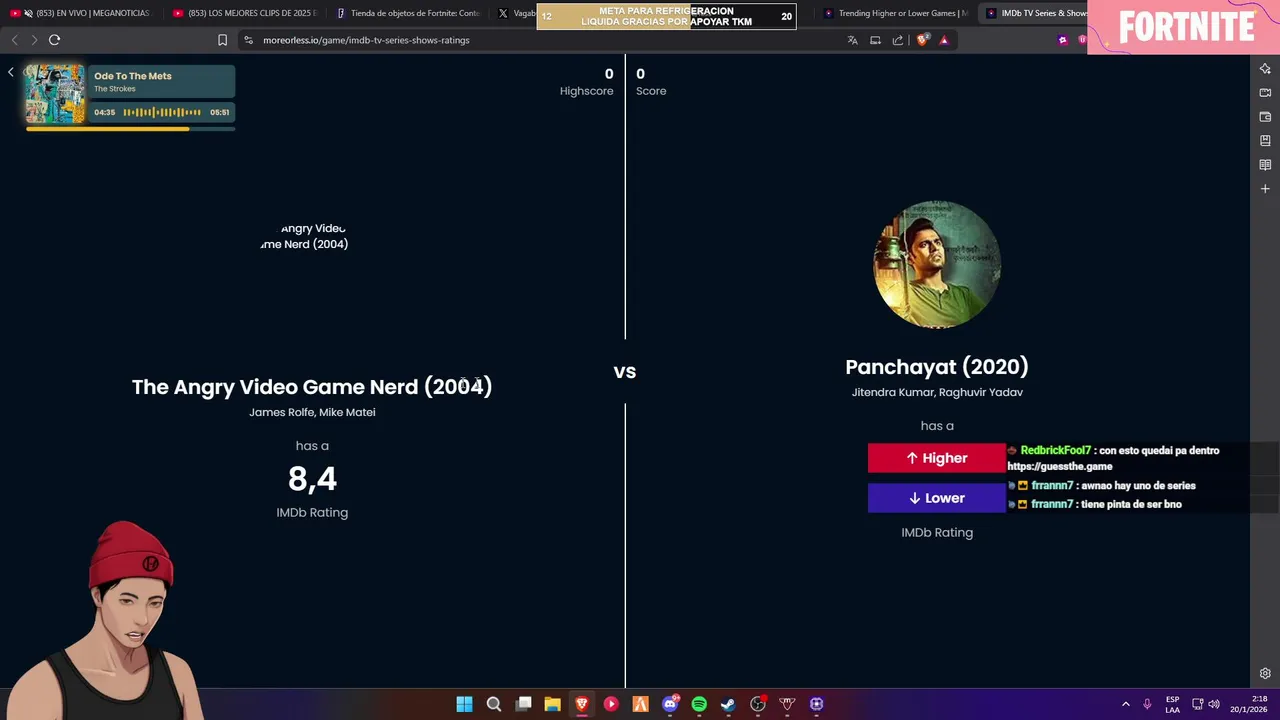Bookmark this page icon
This screenshot has height=720, width=1280.
pyautogui.click(x=222, y=40)
